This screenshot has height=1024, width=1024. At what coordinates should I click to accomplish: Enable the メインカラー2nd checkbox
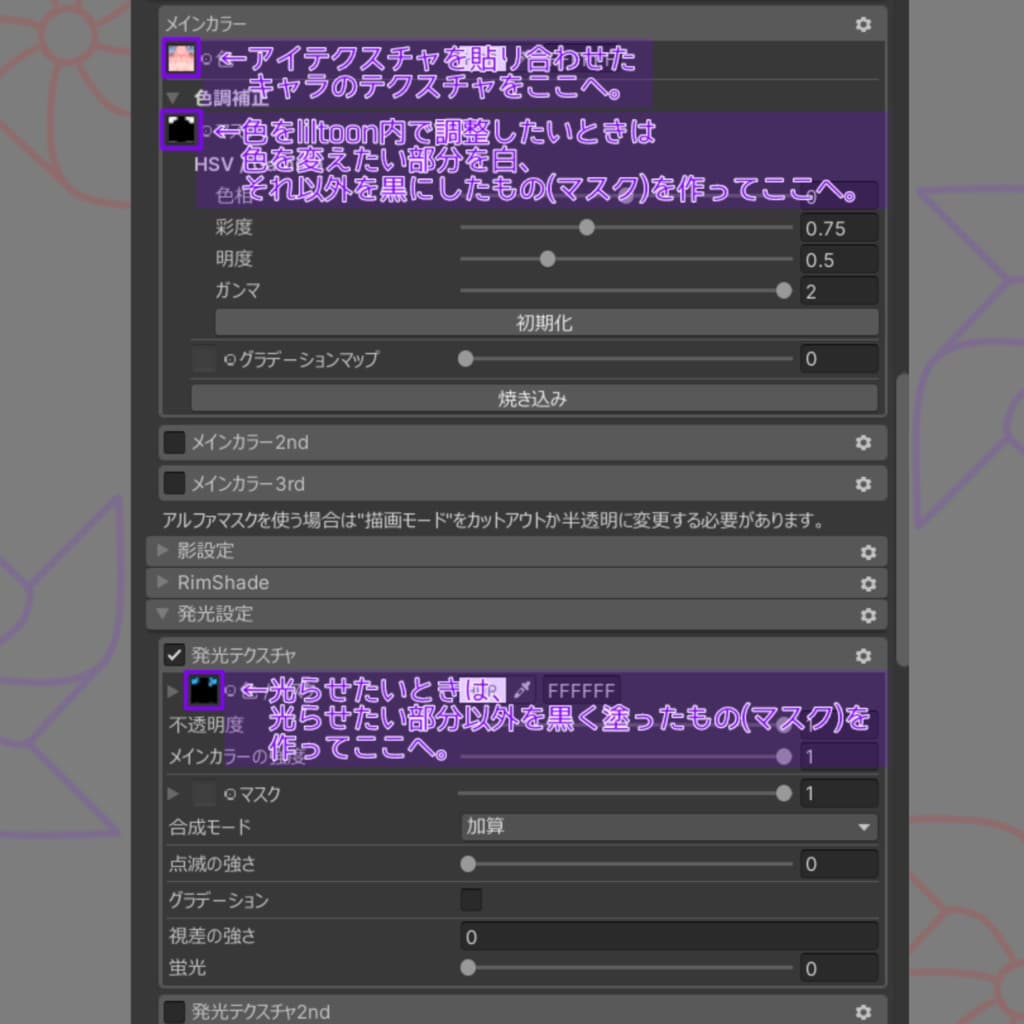(173, 442)
